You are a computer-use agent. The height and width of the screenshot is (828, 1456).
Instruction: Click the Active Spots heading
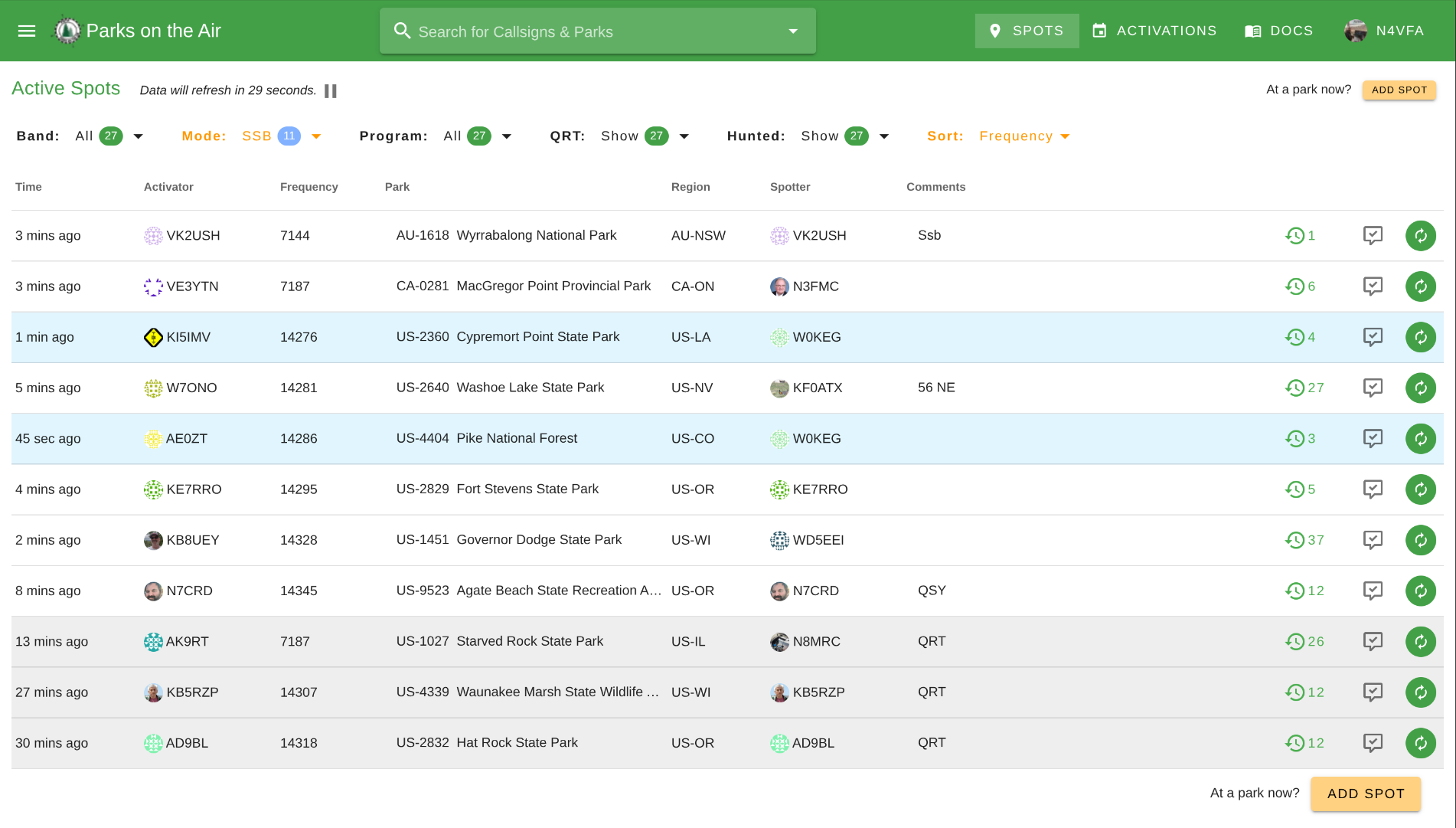point(66,89)
